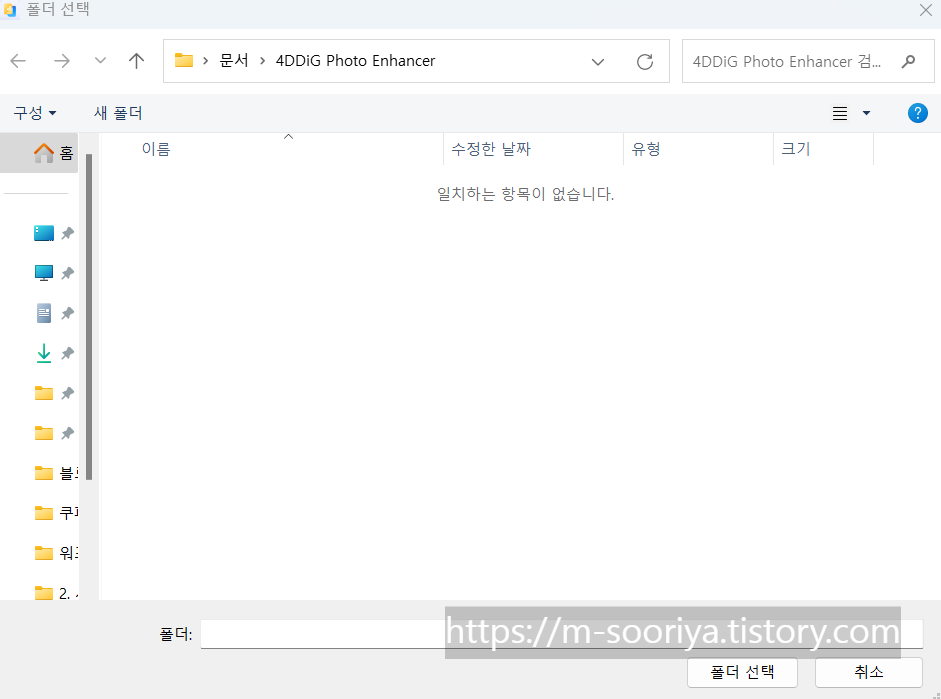Open folder starting with 블 in sidebar

pos(56,473)
